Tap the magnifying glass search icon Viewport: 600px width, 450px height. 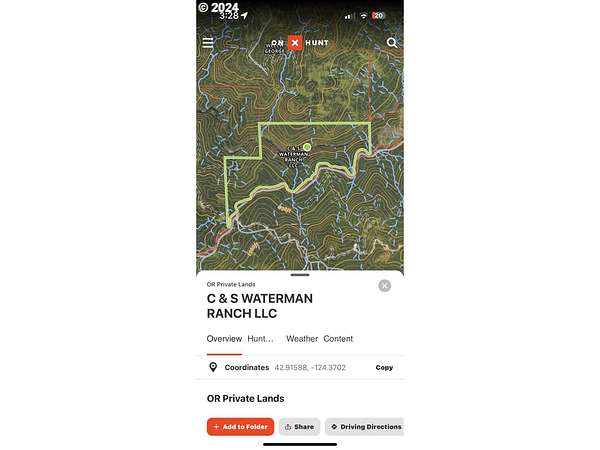point(392,42)
